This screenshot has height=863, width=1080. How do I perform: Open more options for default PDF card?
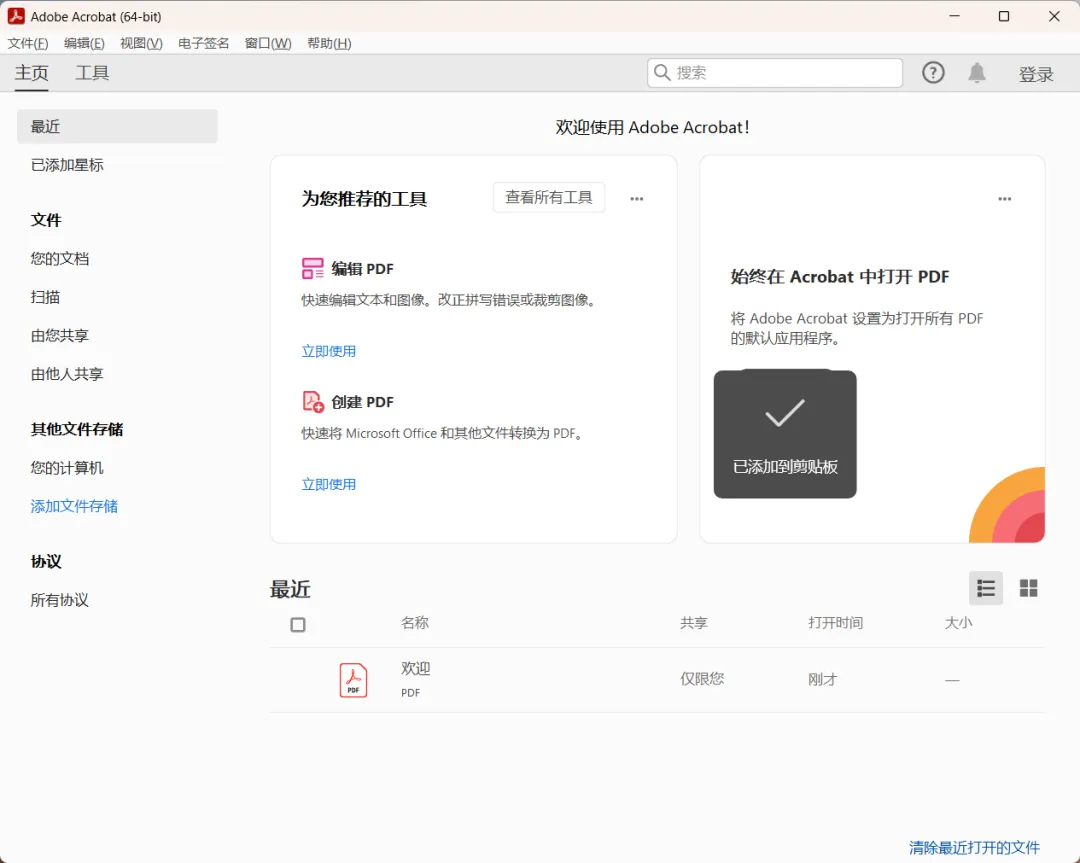pyautogui.click(x=1005, y=199)
